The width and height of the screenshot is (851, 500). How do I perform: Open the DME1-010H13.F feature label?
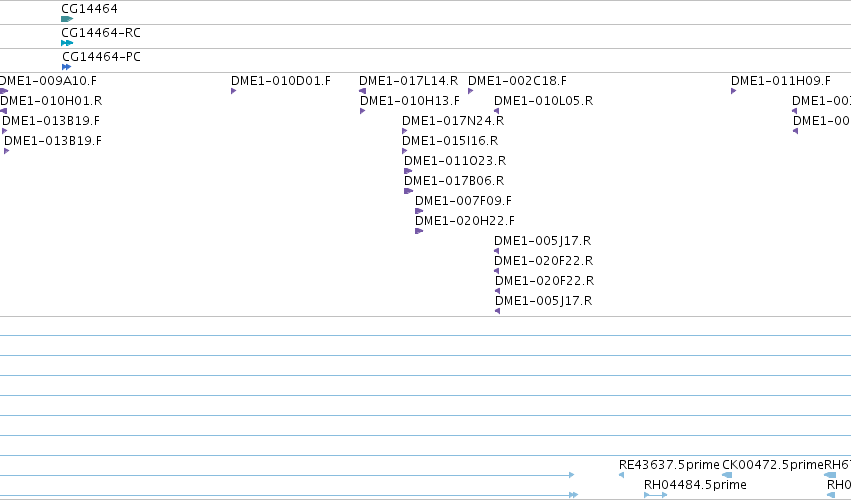(410, 101)
